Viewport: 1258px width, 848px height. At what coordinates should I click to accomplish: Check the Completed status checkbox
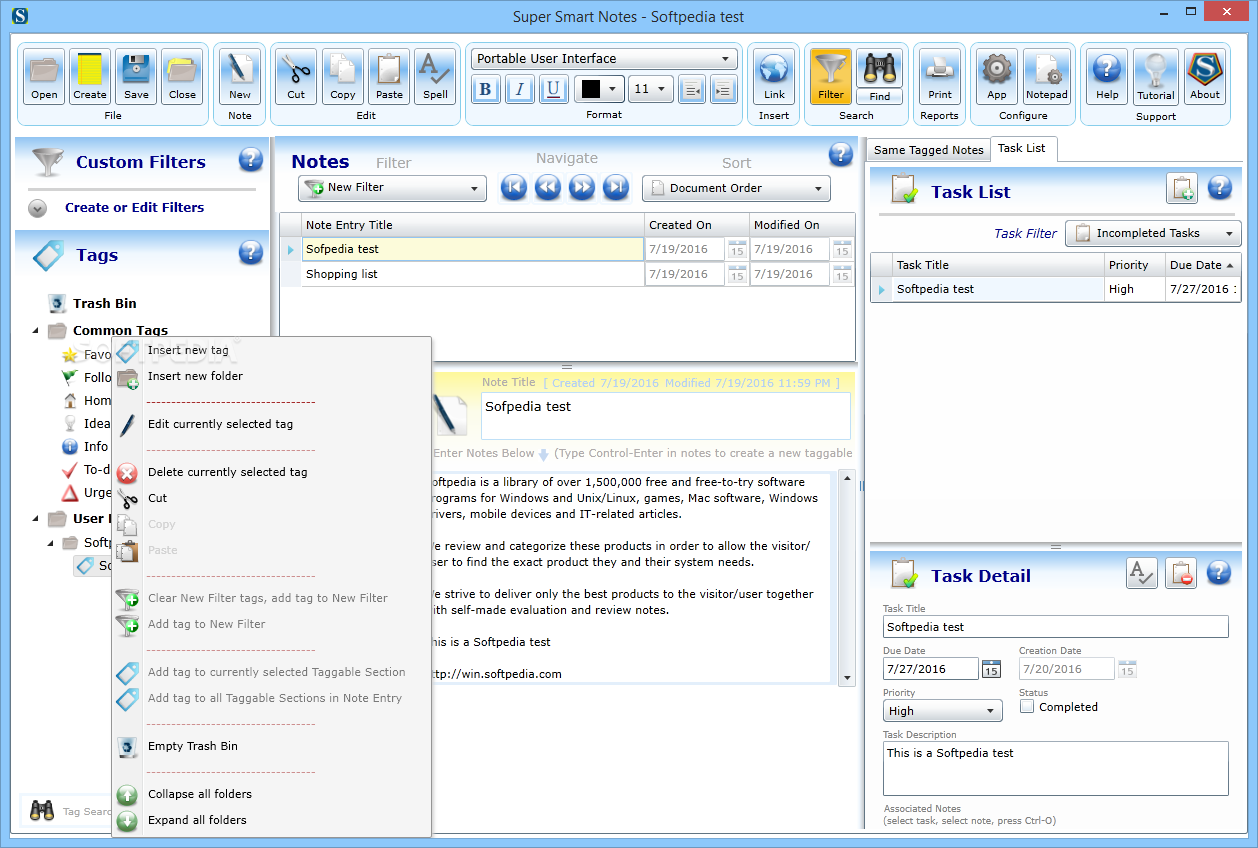[1027, 706]
